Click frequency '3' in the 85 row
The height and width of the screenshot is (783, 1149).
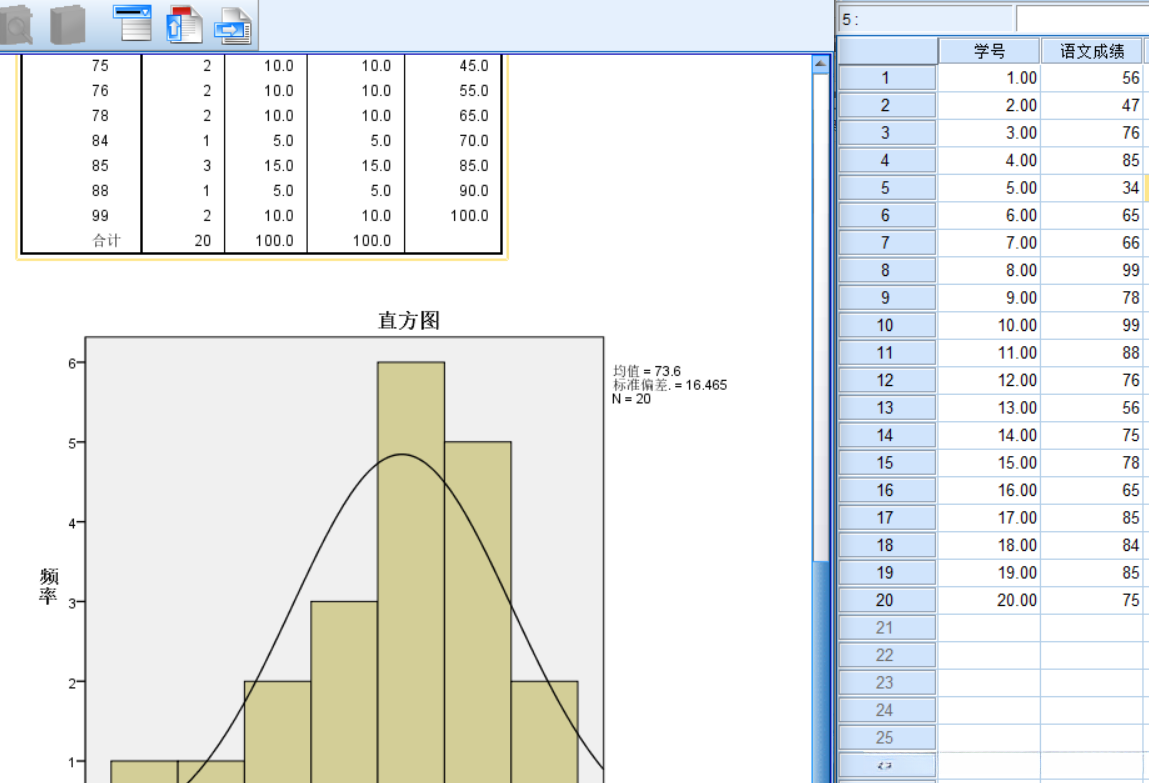click(207, 166)
